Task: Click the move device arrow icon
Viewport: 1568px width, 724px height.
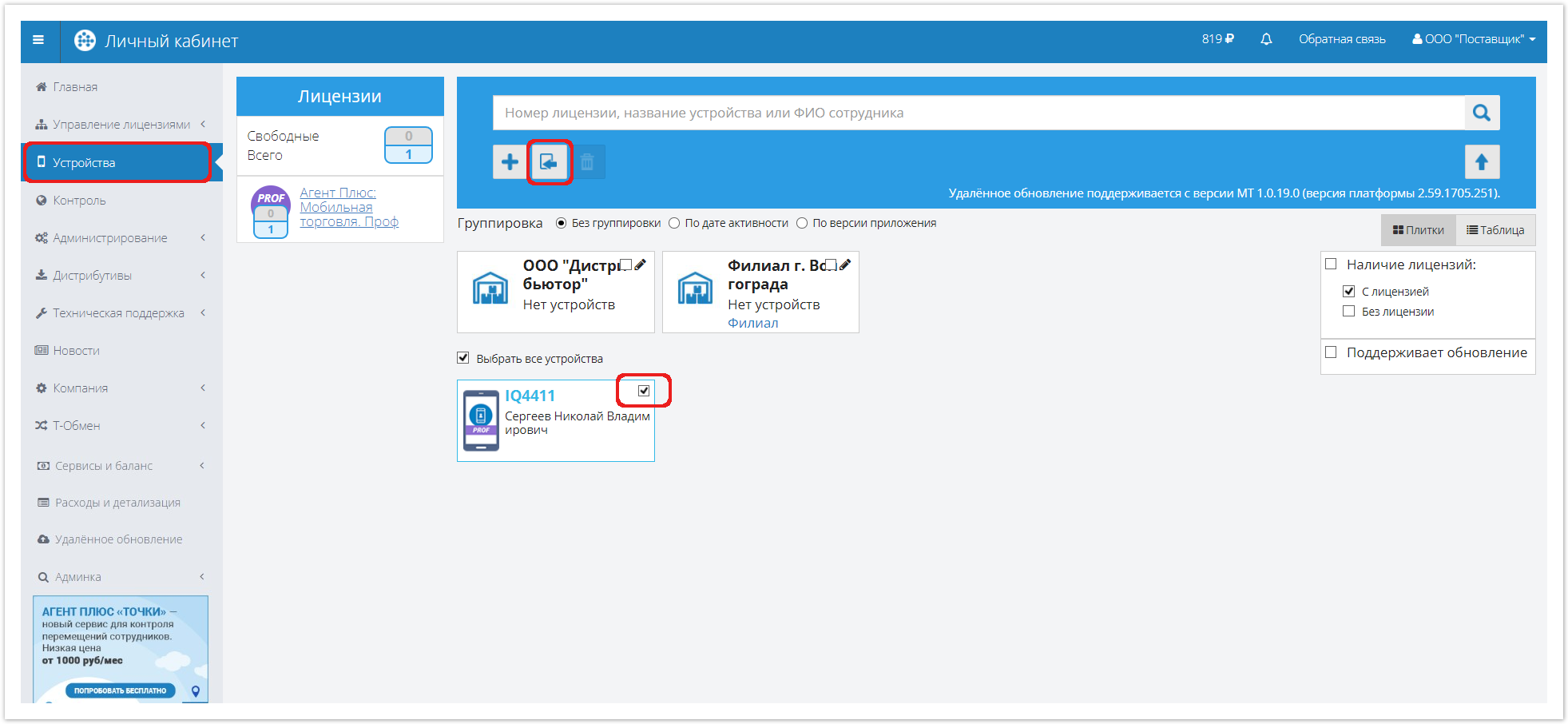Action: click(549, 162)
